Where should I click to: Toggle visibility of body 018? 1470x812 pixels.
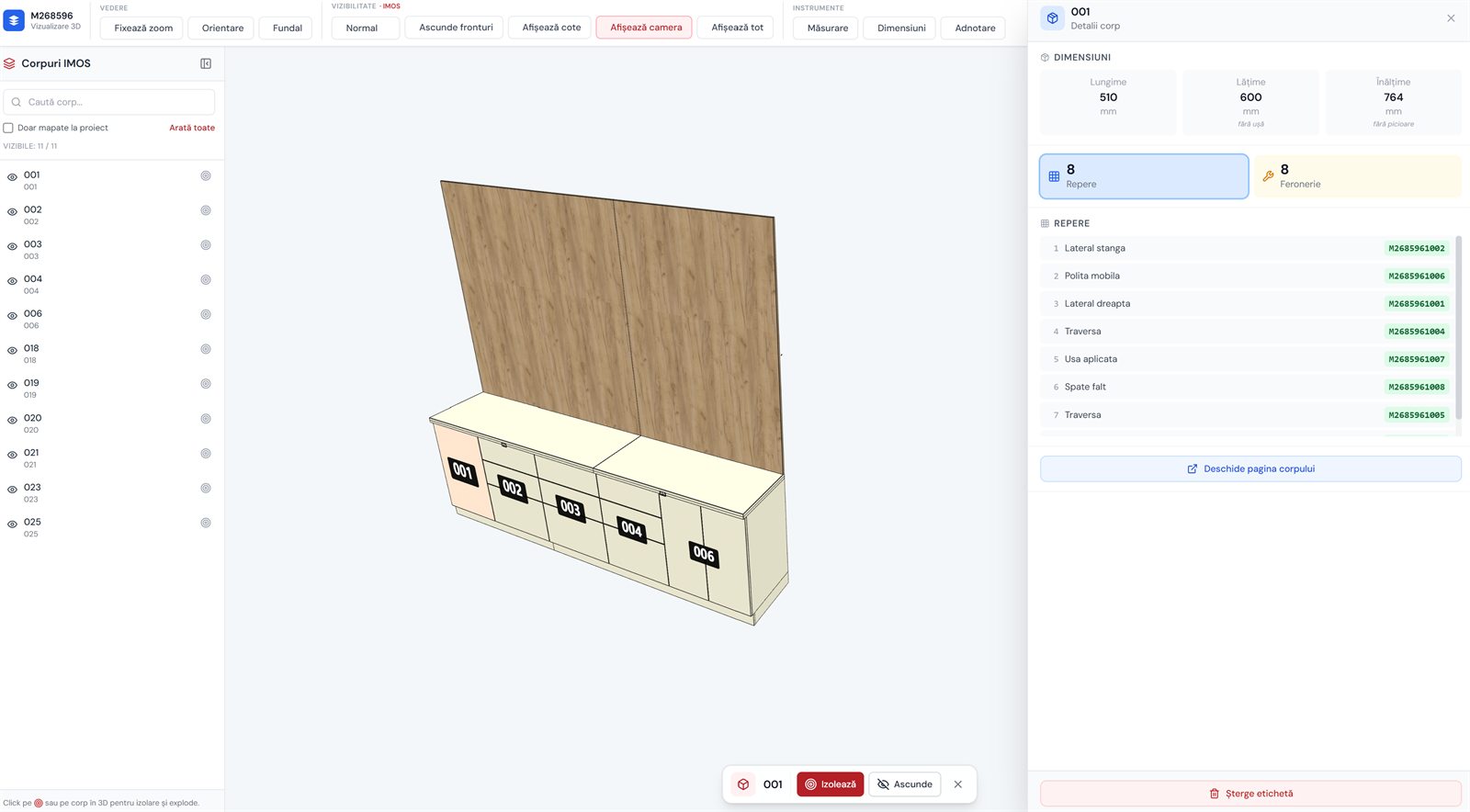12,351
